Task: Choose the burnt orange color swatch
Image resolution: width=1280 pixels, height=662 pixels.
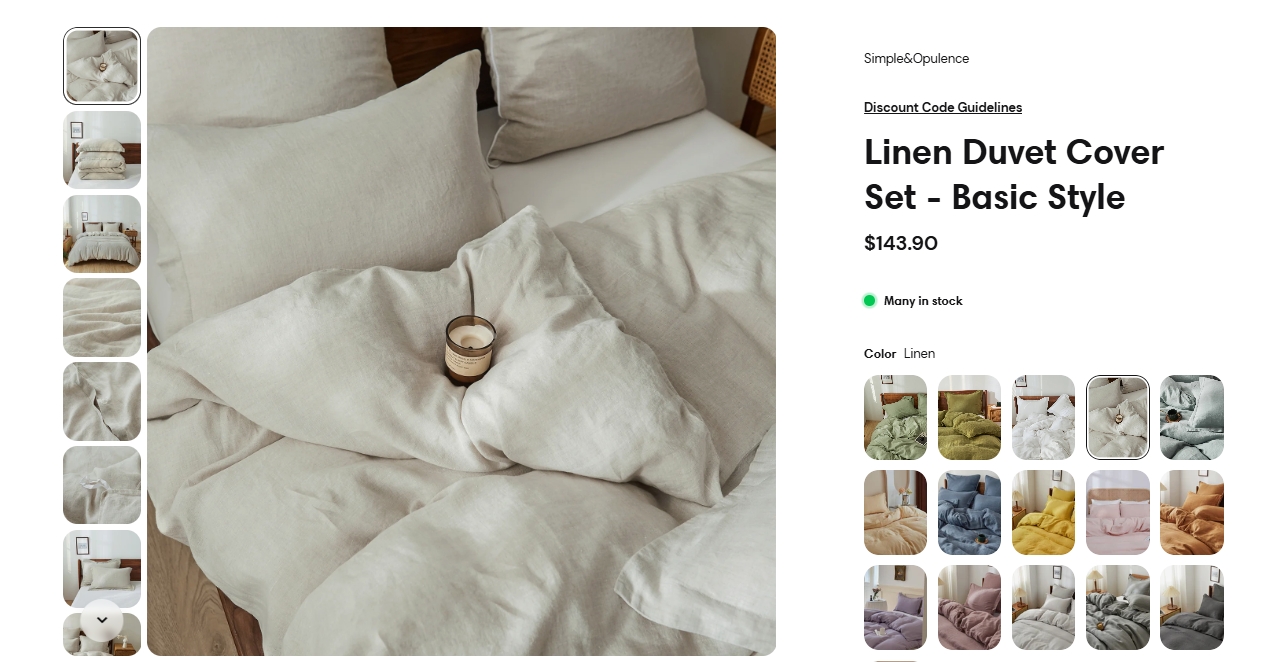Action: (1192, 512)
